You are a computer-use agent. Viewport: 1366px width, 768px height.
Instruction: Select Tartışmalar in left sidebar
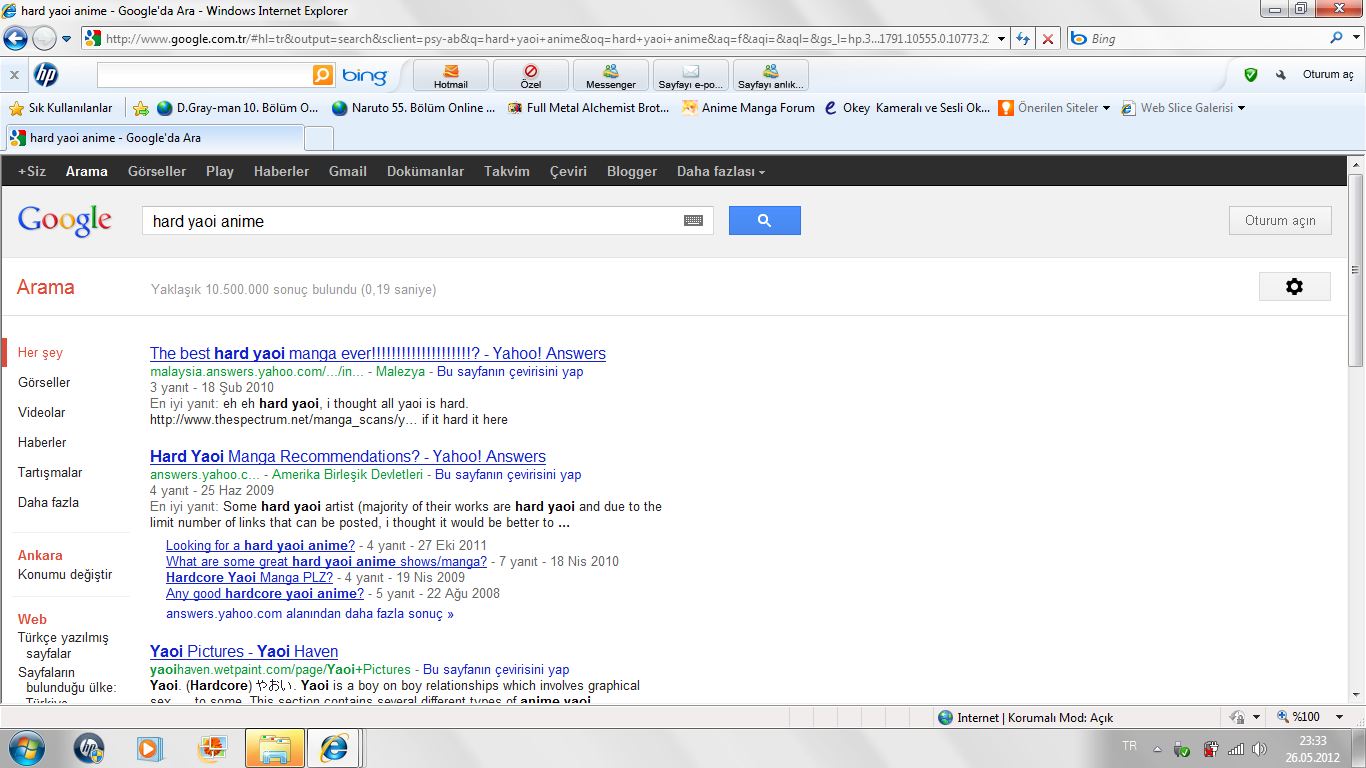[x=50, y=472]
